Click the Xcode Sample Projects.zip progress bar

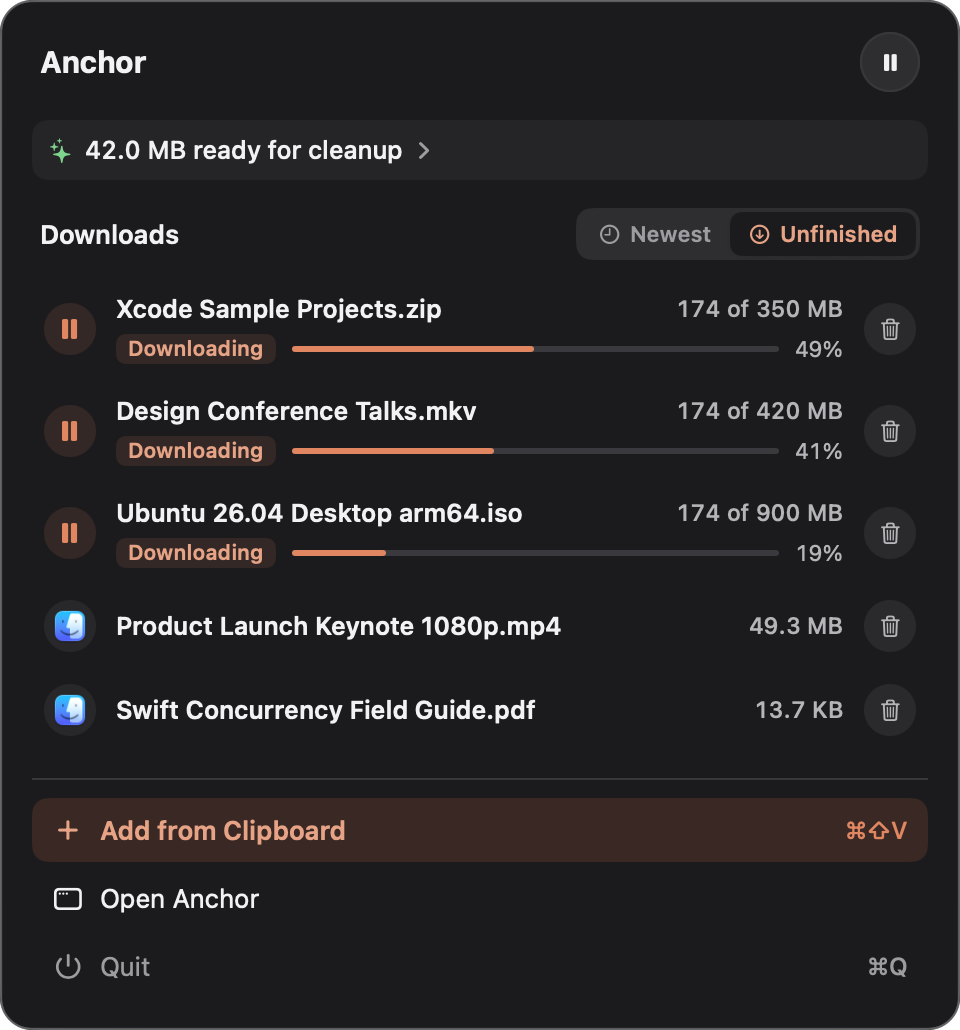(x=535, y=349)
